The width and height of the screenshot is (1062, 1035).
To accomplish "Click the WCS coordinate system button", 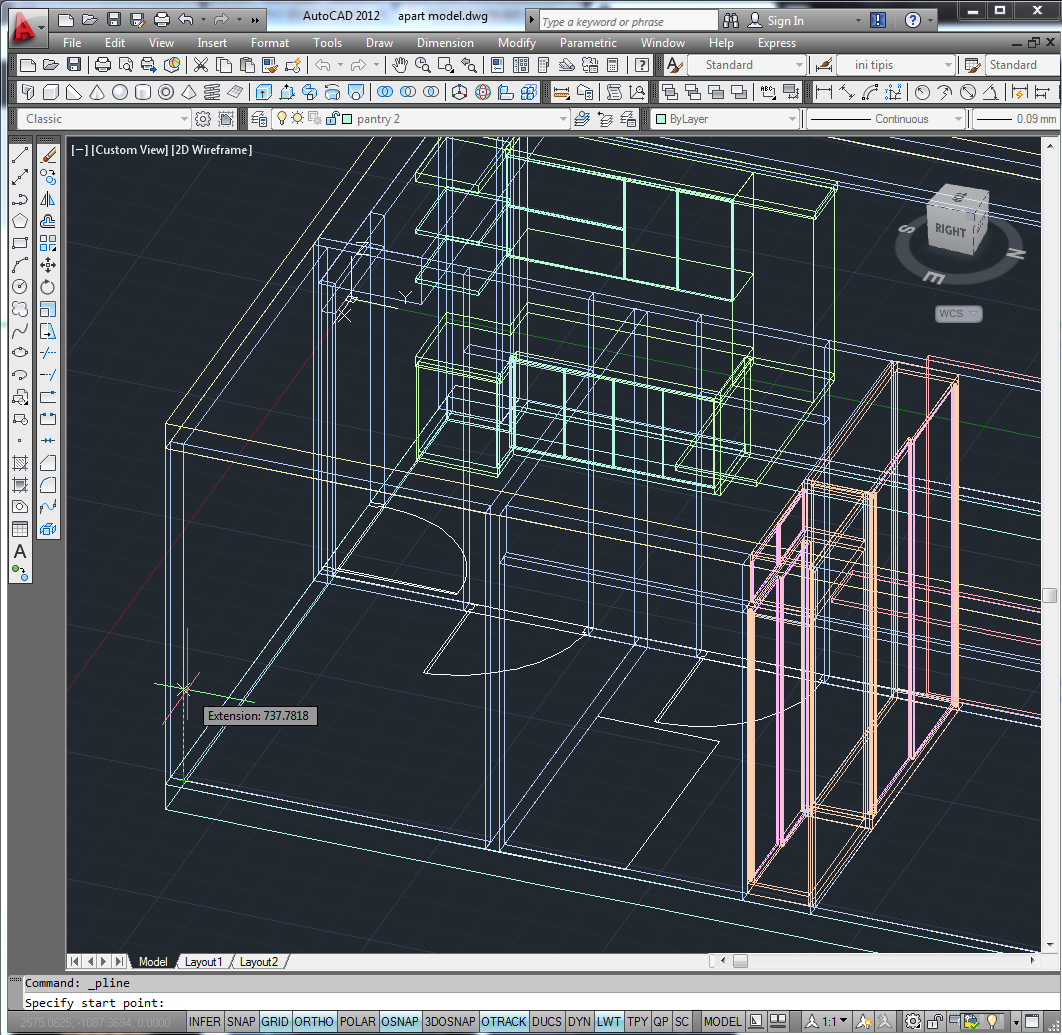I will click(958, 313).
